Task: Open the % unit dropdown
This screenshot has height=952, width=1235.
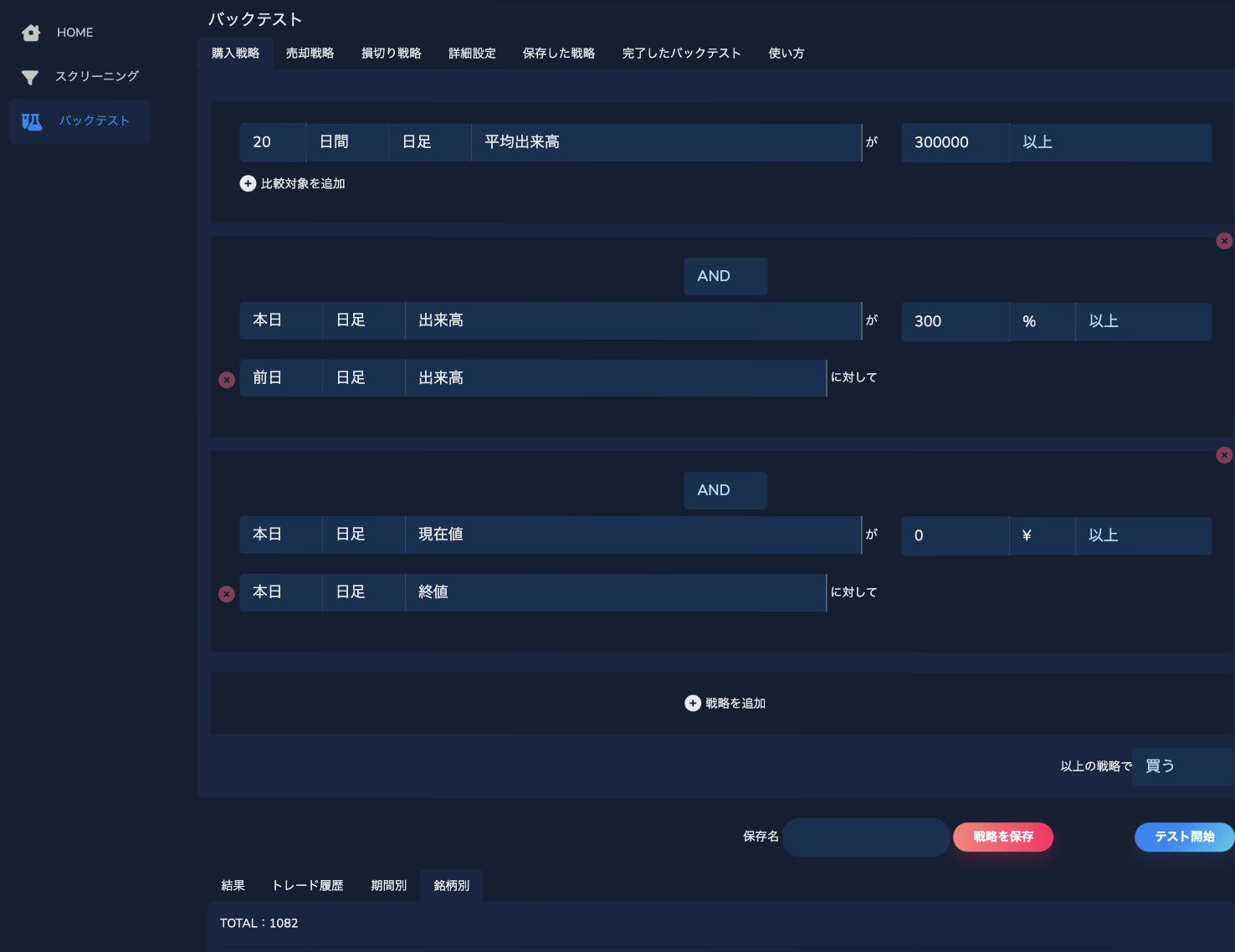Action: pos(1043,321)
